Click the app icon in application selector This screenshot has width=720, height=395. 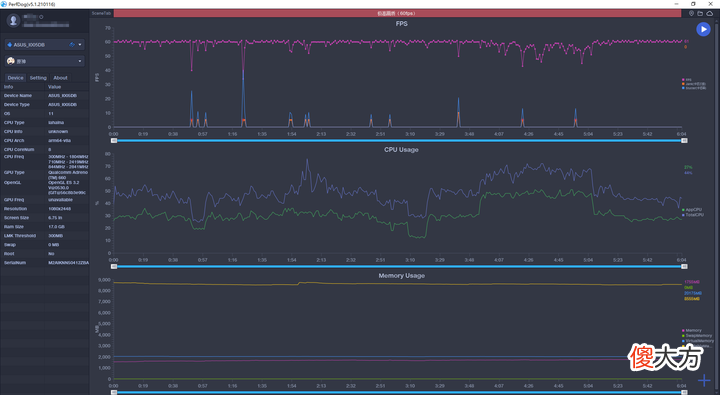11,61
